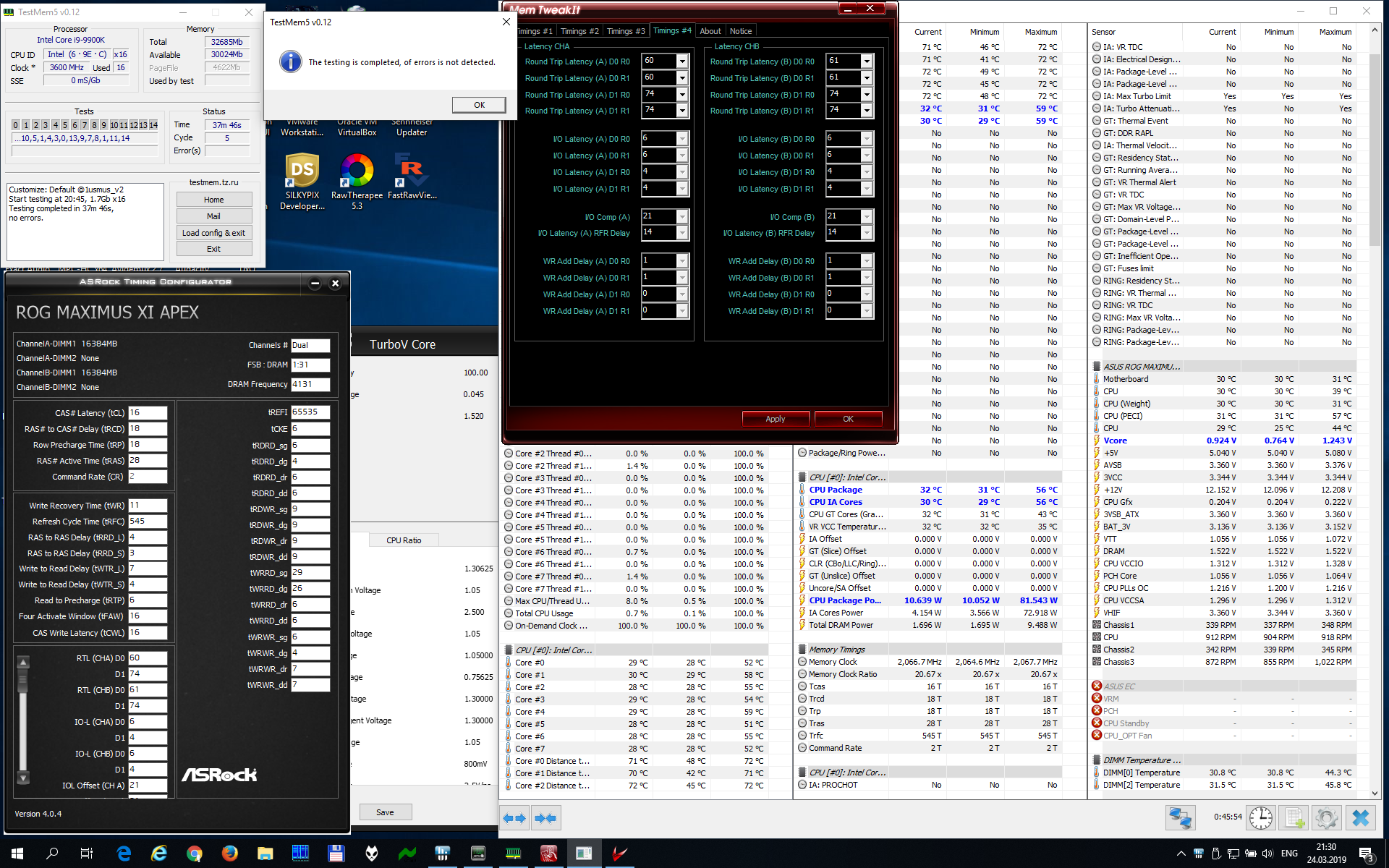The width and height of the screenshot is (1389, 868).
Task: Click HWiNFO network monitors icon
Action: [x=1180, y=818]
